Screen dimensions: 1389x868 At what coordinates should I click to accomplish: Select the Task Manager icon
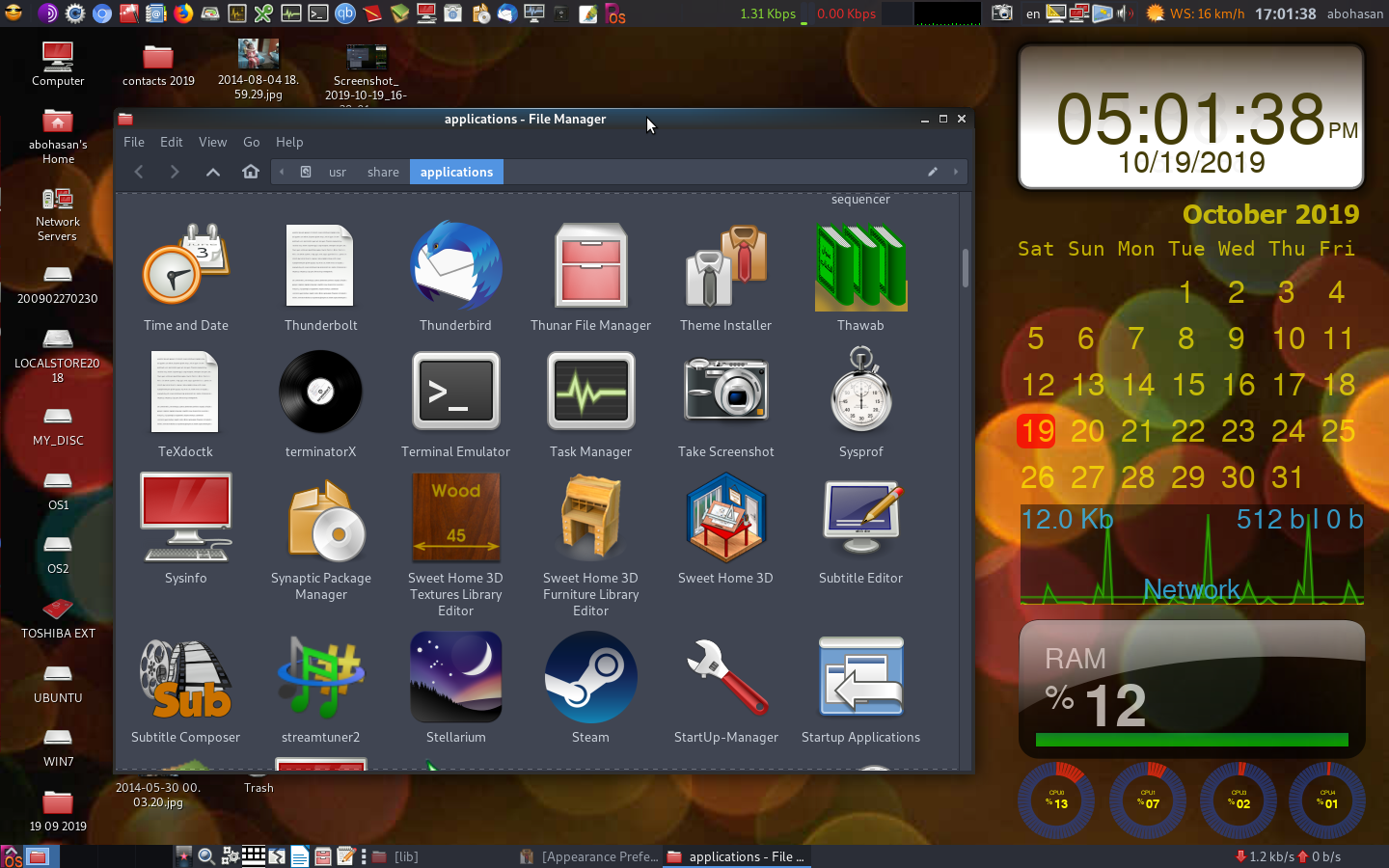pos(591,391)
